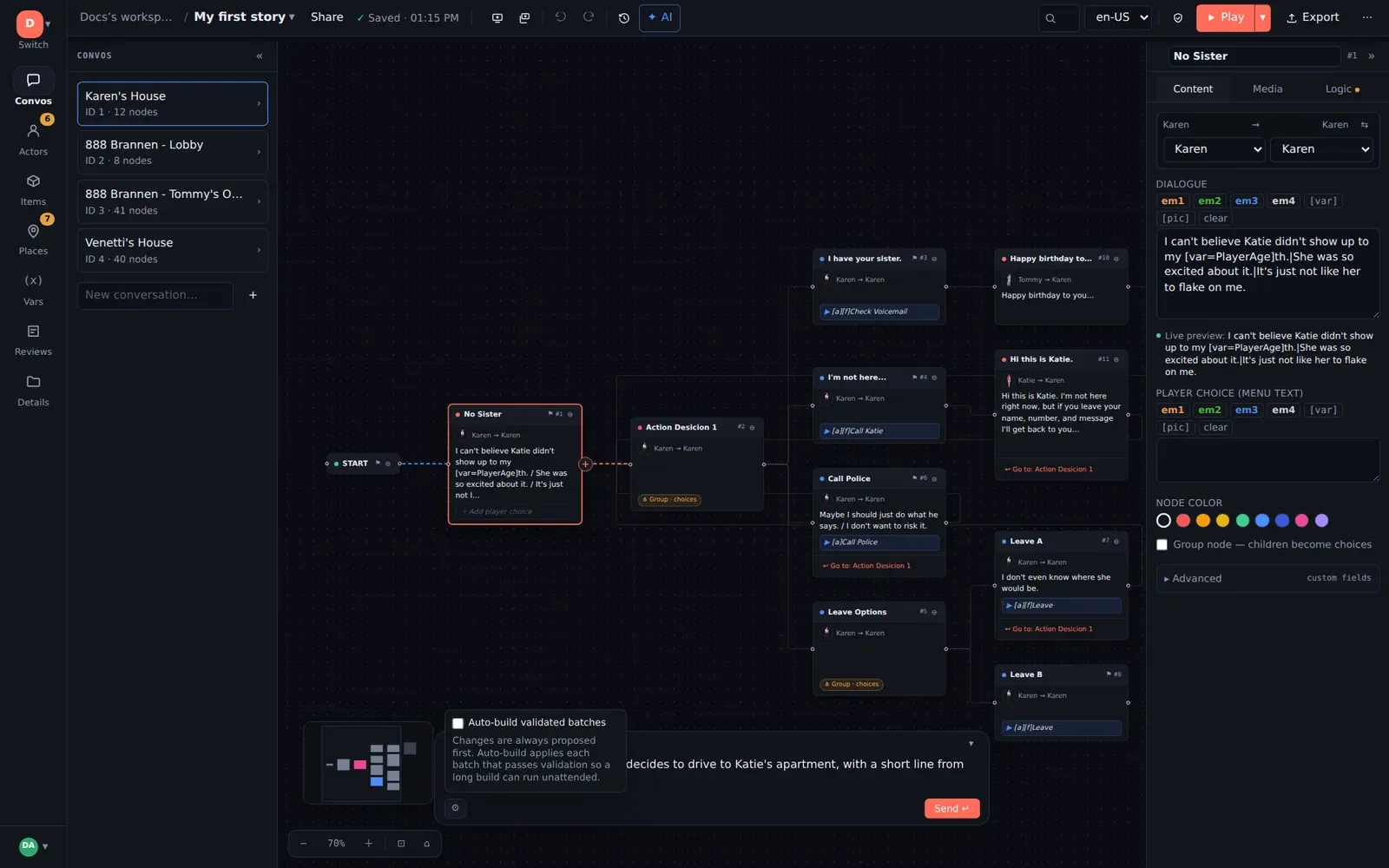Click the Send button
The height and width of the screenshot is (868, 1389).
(951, 808)
